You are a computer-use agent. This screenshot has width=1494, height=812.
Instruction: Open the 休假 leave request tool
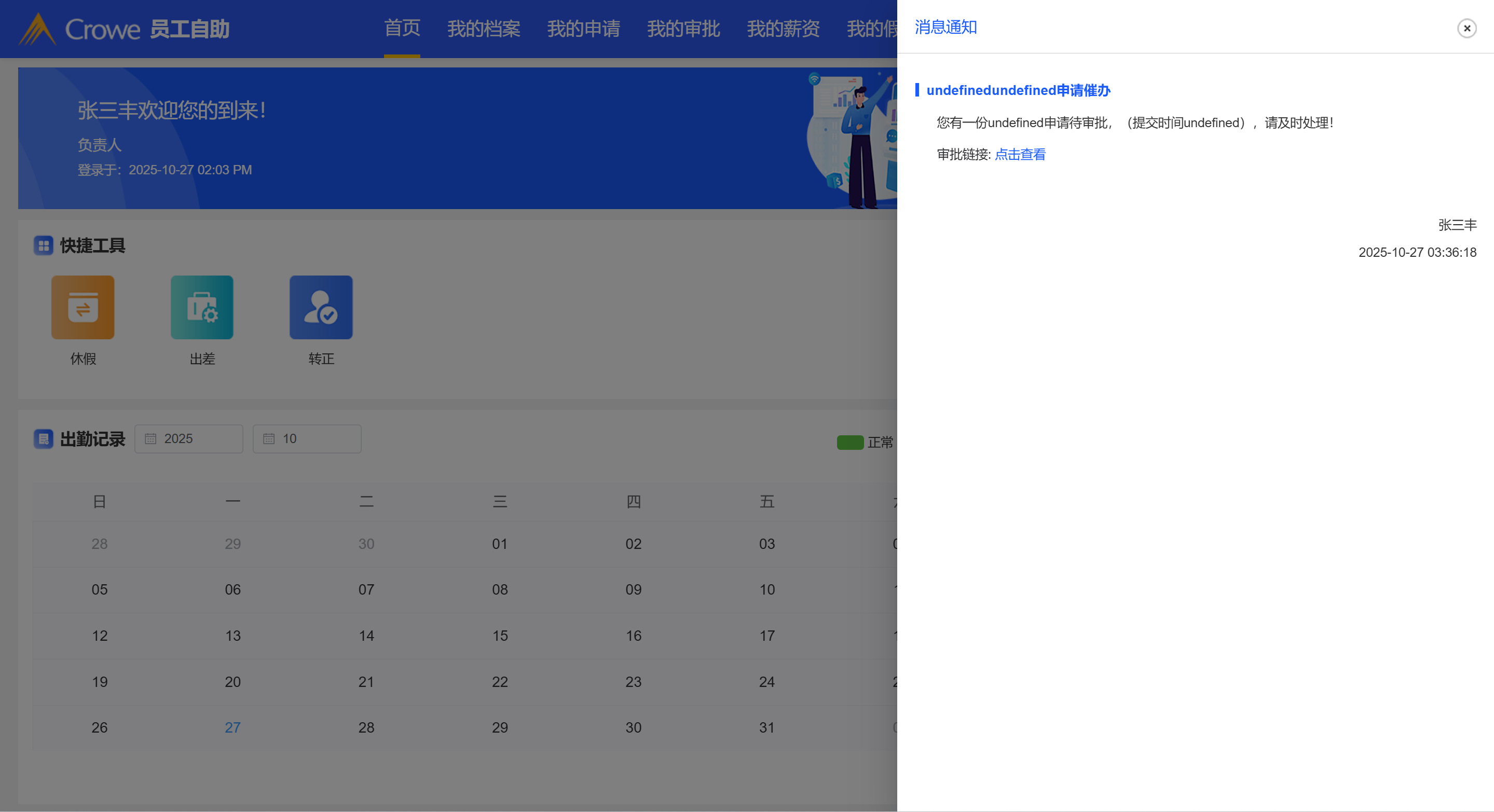pyautogui.click(x=83, y=307)
